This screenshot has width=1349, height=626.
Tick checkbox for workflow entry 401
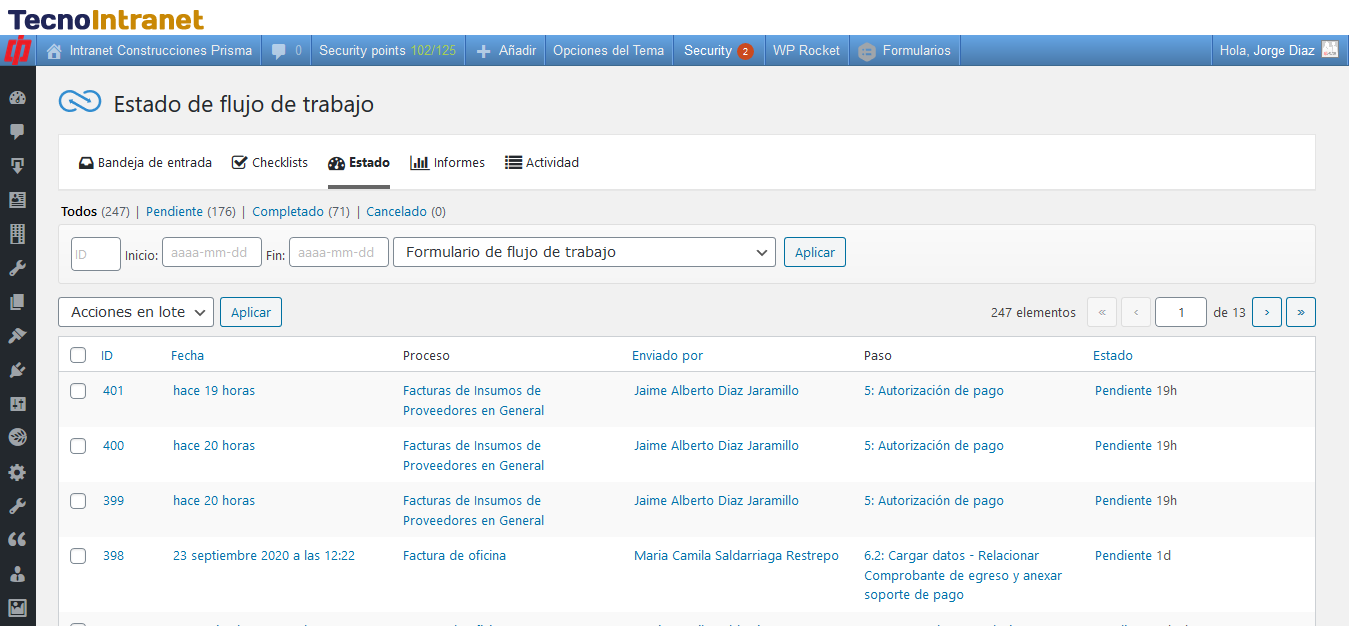point(78,391)
